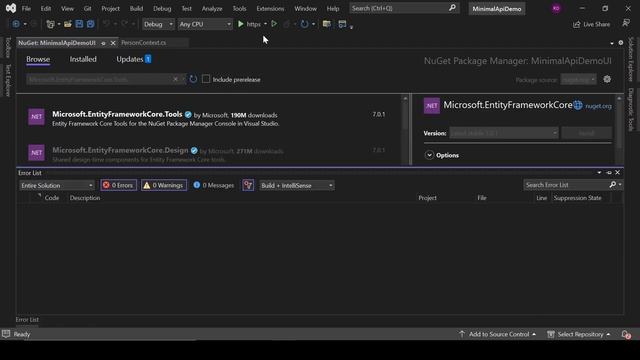
Task: Switch to the Installed tab
Action: click(83, 59)
